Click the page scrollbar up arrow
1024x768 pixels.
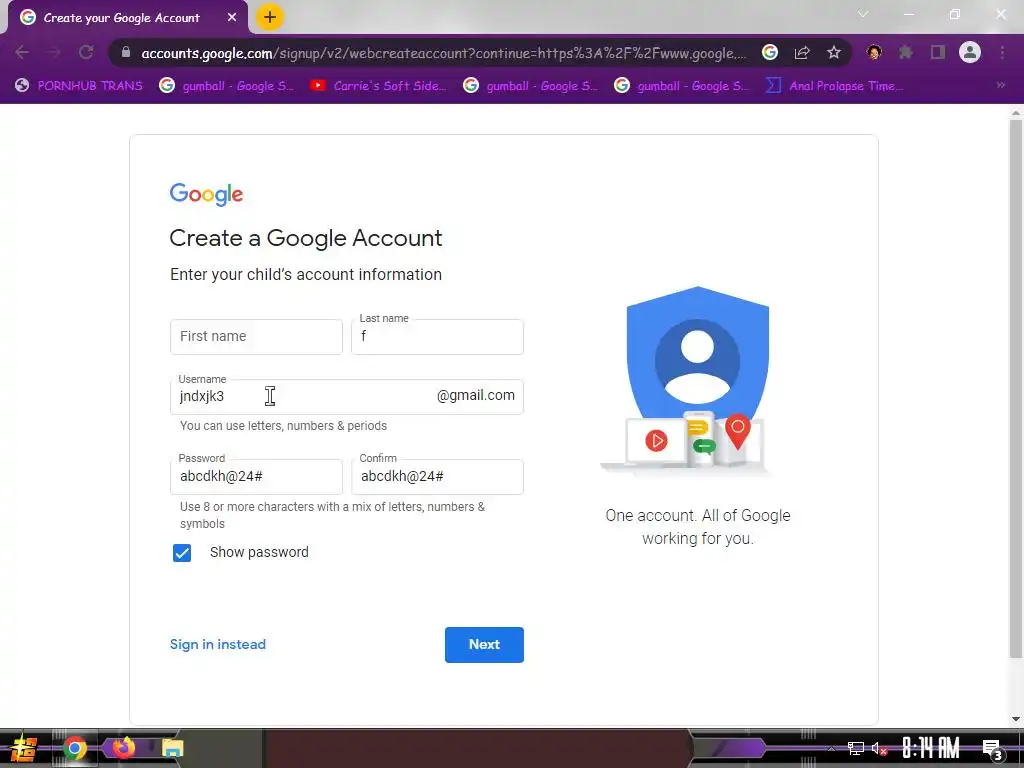(x=1016, y=113)
